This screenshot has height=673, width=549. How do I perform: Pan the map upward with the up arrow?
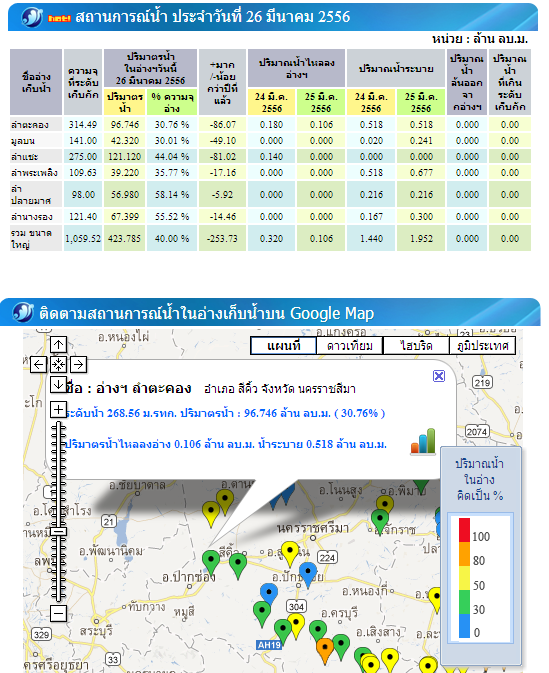pyautogui.click(x=58, y=344)
